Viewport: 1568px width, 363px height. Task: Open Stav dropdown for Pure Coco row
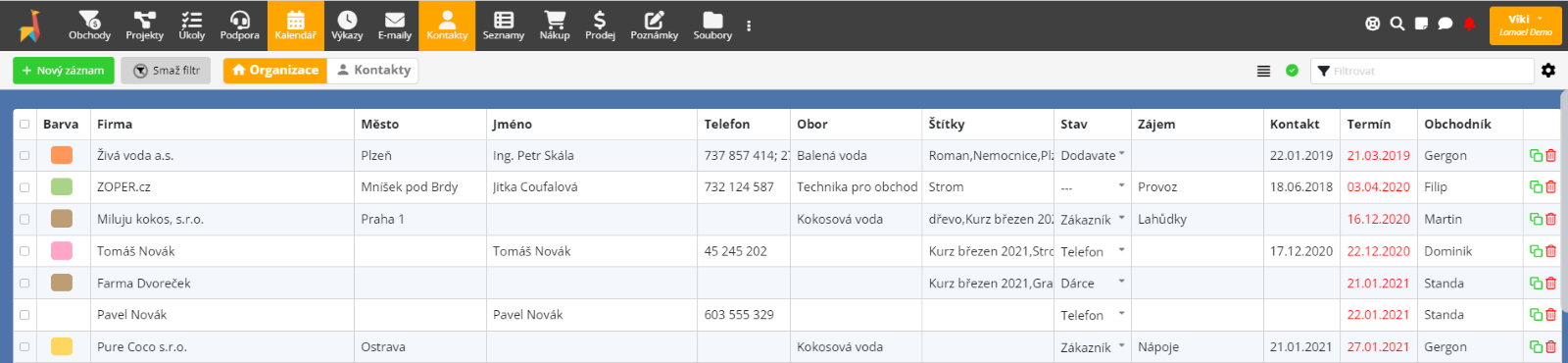point(1093,347)
